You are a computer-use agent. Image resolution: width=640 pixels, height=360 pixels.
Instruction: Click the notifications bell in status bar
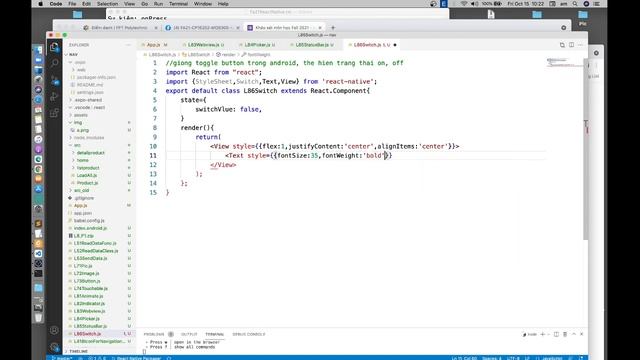581,358
